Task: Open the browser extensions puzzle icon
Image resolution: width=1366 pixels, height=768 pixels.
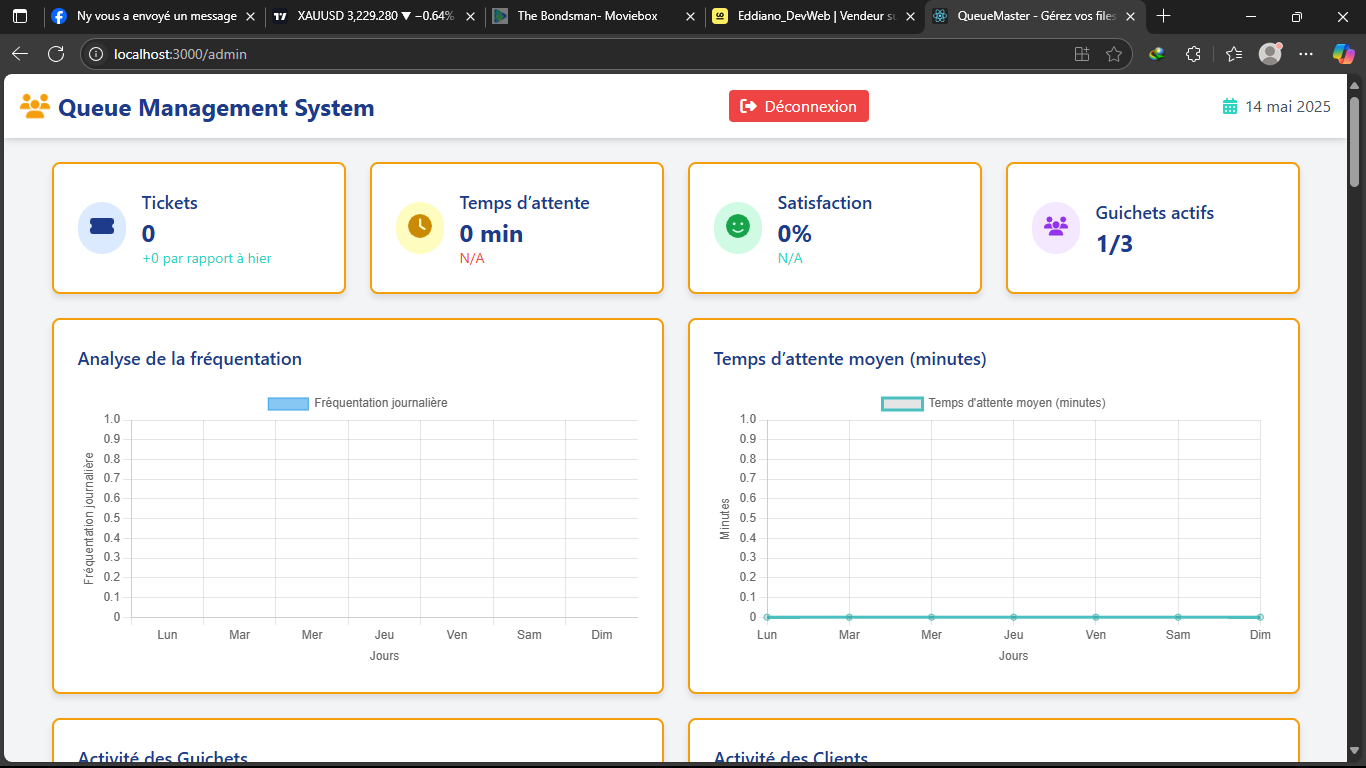Action: tap(1193, 54)
